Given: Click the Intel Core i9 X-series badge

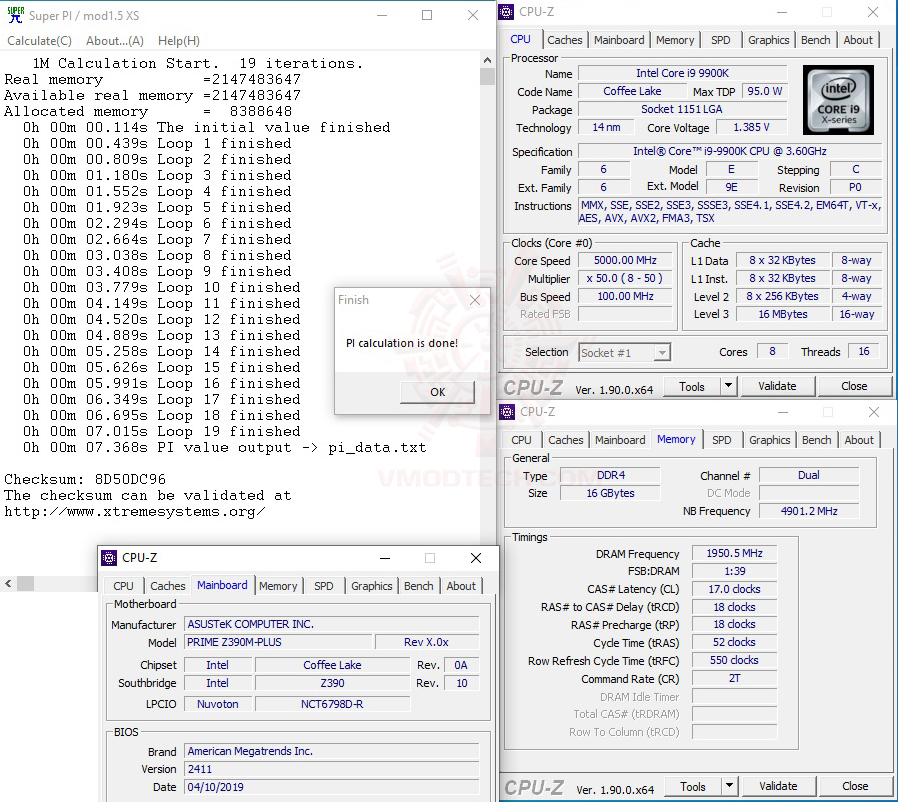Looking at the screenshot, I should tap(838, 100).
